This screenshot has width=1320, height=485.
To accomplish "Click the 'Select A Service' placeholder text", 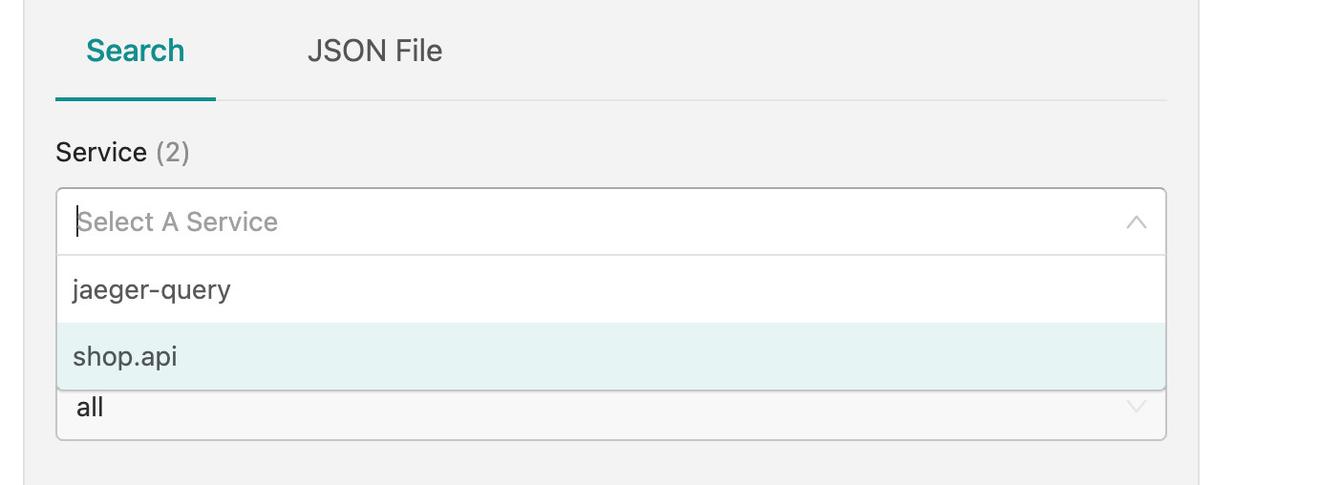I will [x=178, y=222].
